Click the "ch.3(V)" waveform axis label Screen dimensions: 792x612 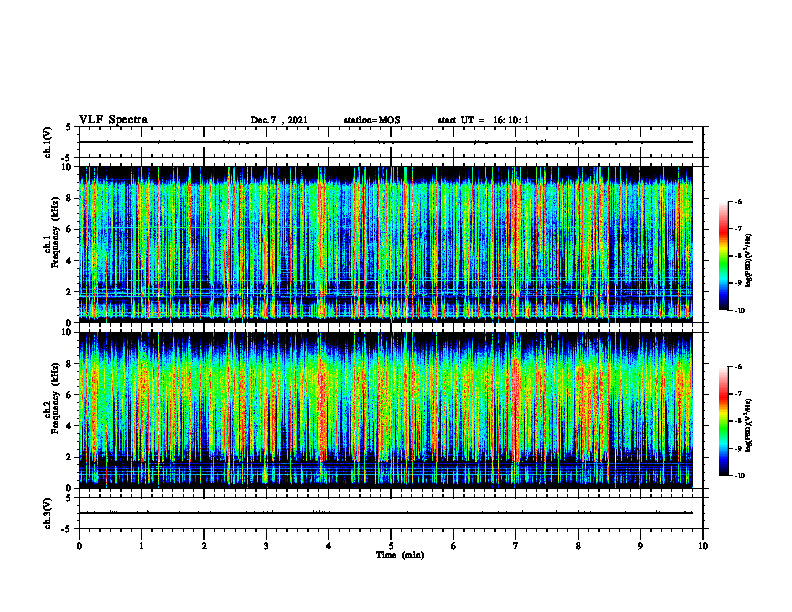point(47,513)
